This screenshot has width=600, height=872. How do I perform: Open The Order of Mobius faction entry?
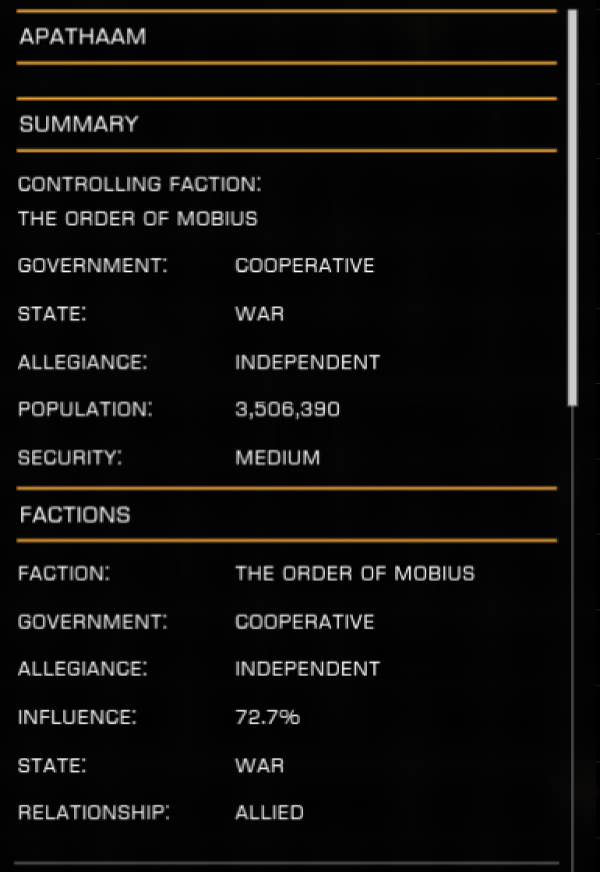(x=355, y=574)
